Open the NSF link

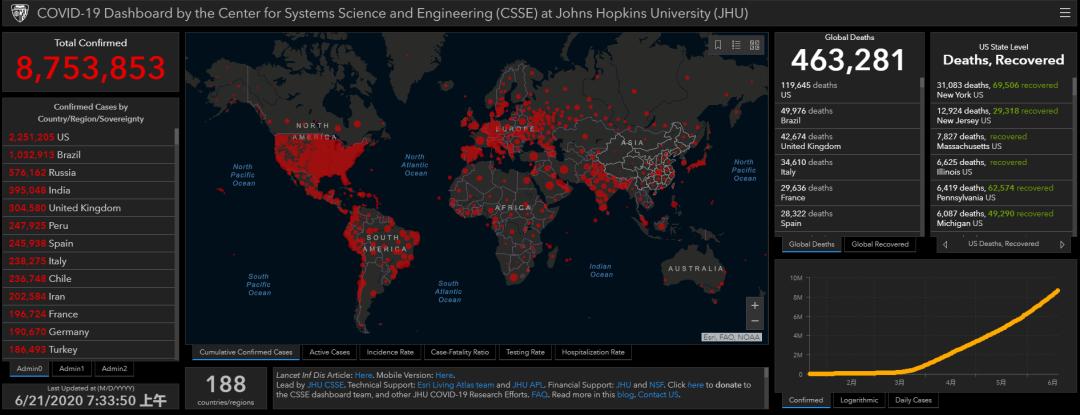[656, 385]
